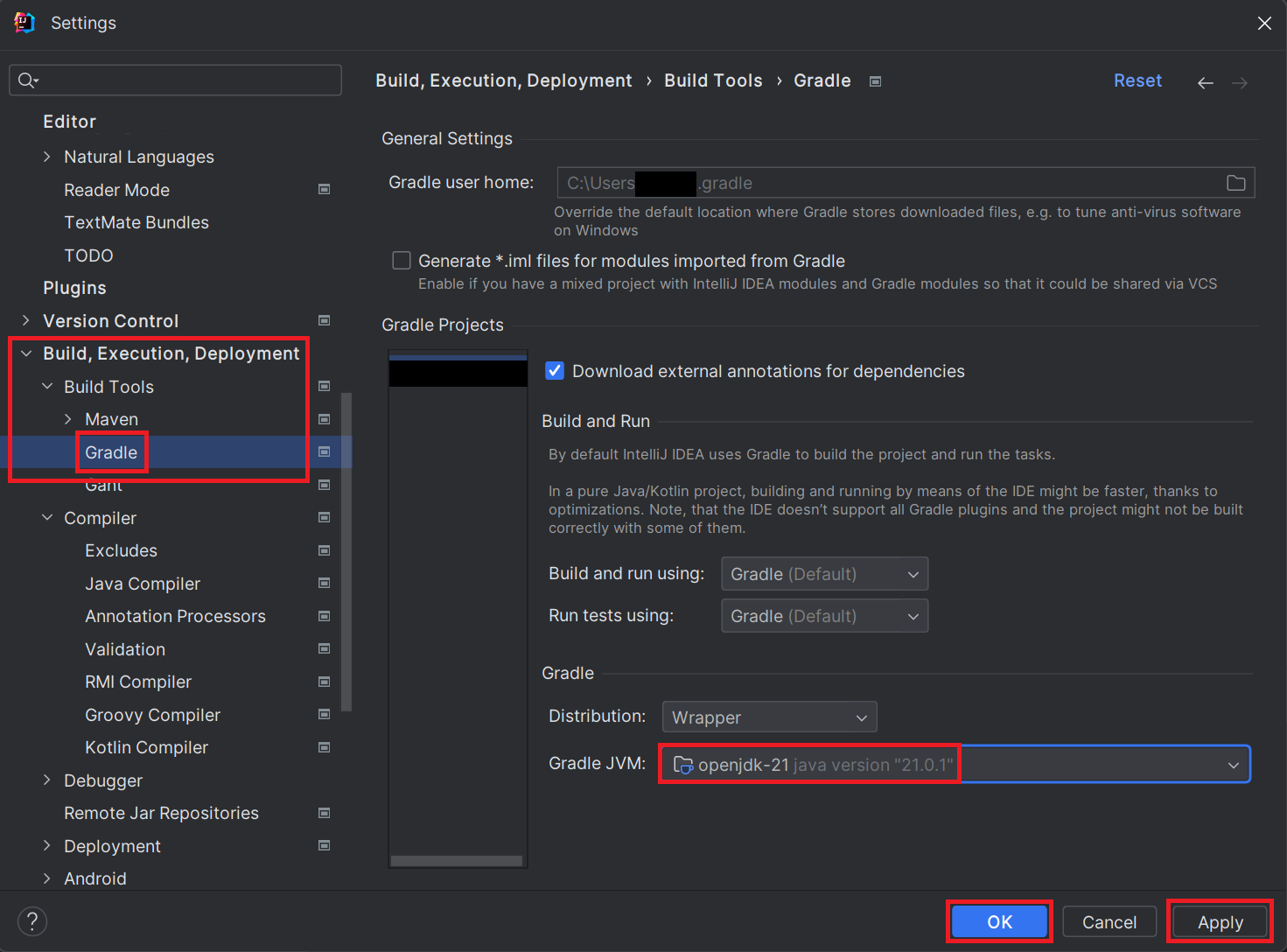
Task: Open the Gradle JVM dropdown arrow
Action: (1233, 765)
